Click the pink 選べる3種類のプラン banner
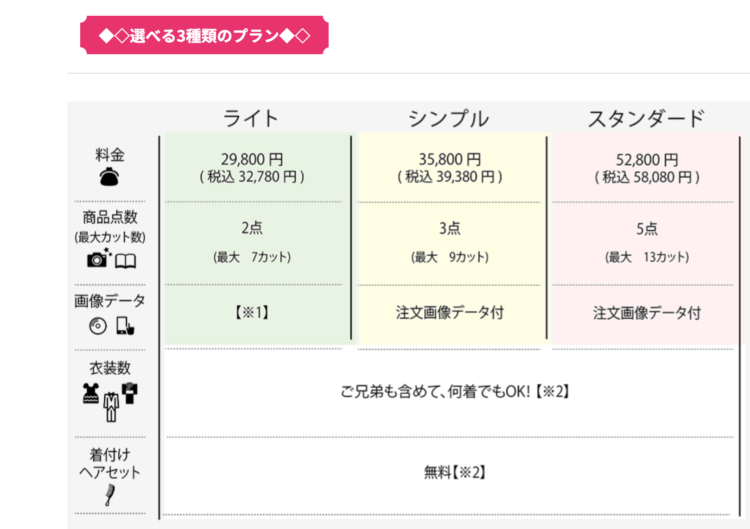Viewport: 750px width, 529px height. pos(204,37)
